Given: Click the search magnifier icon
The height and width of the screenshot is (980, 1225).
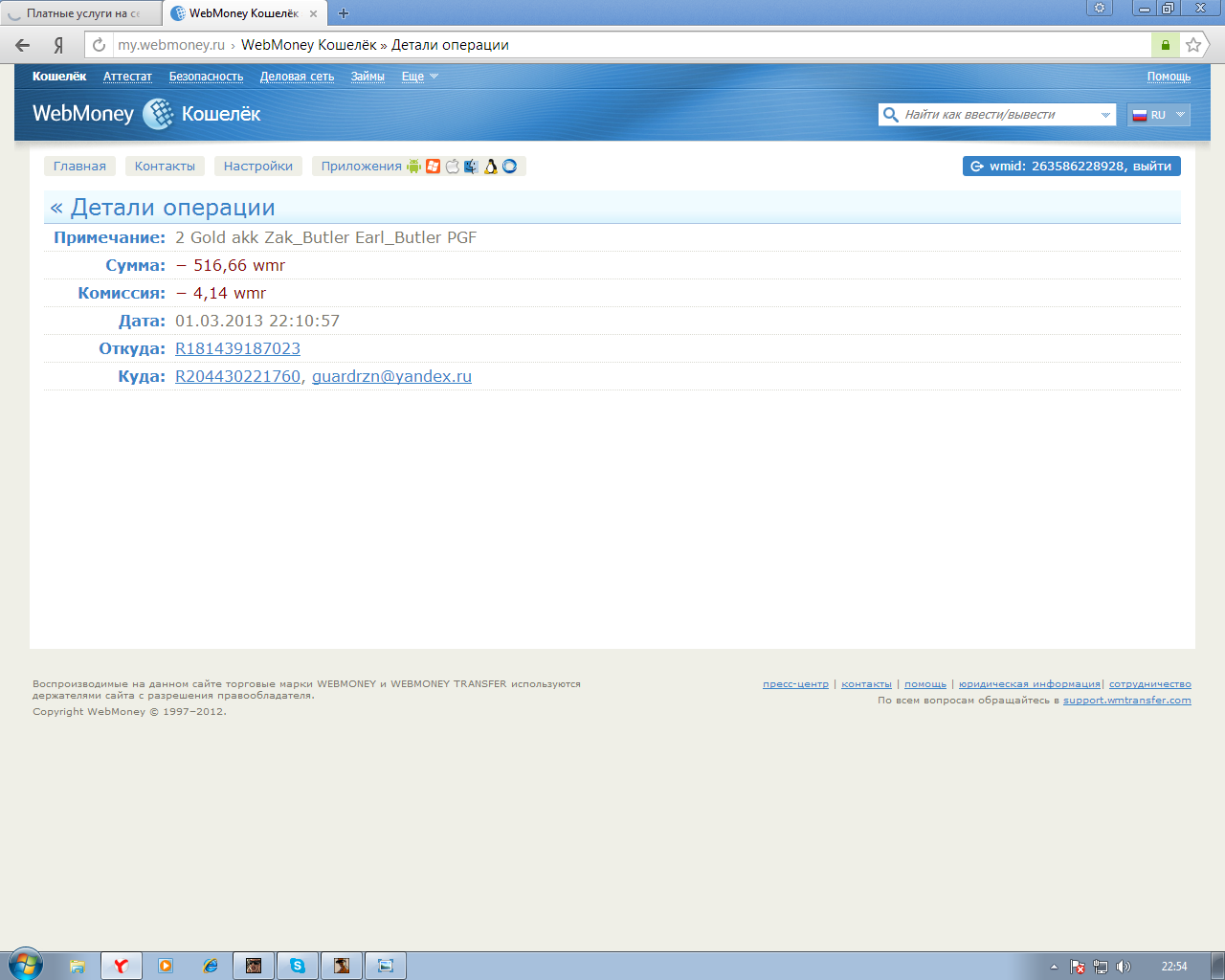Looking at the screenshot, I should (890, 115).
